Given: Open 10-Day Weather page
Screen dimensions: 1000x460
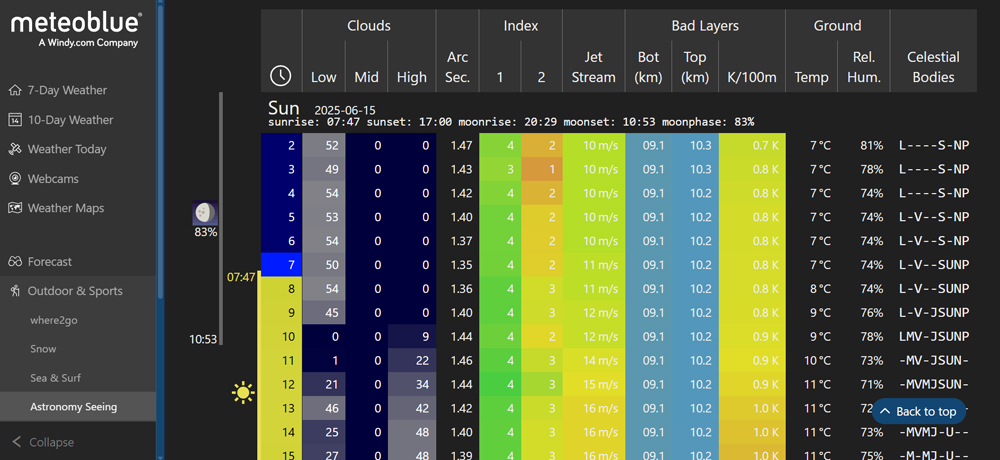Looking at the screenshot, I should click(x=70, y=119).
